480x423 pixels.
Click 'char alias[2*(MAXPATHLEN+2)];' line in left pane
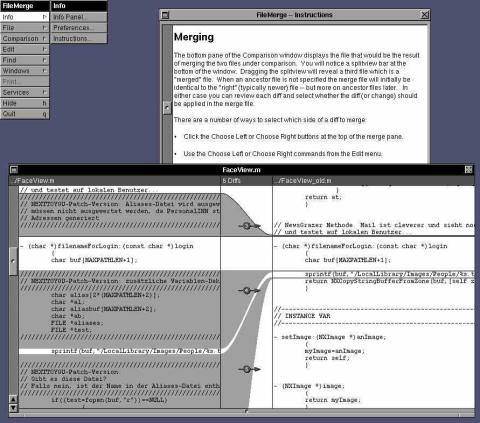(105, 295)
